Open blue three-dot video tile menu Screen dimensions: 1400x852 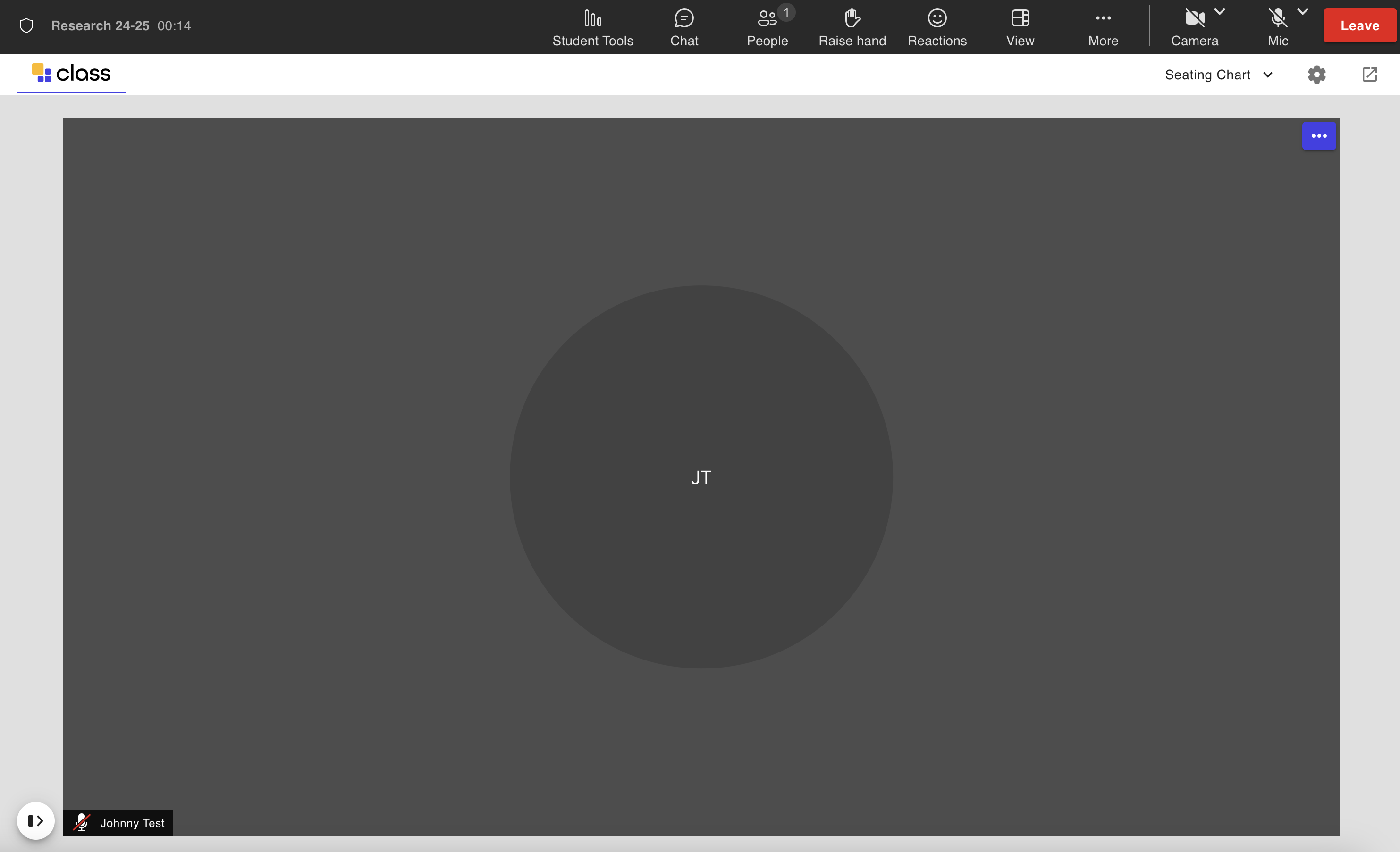(1318, 136)
